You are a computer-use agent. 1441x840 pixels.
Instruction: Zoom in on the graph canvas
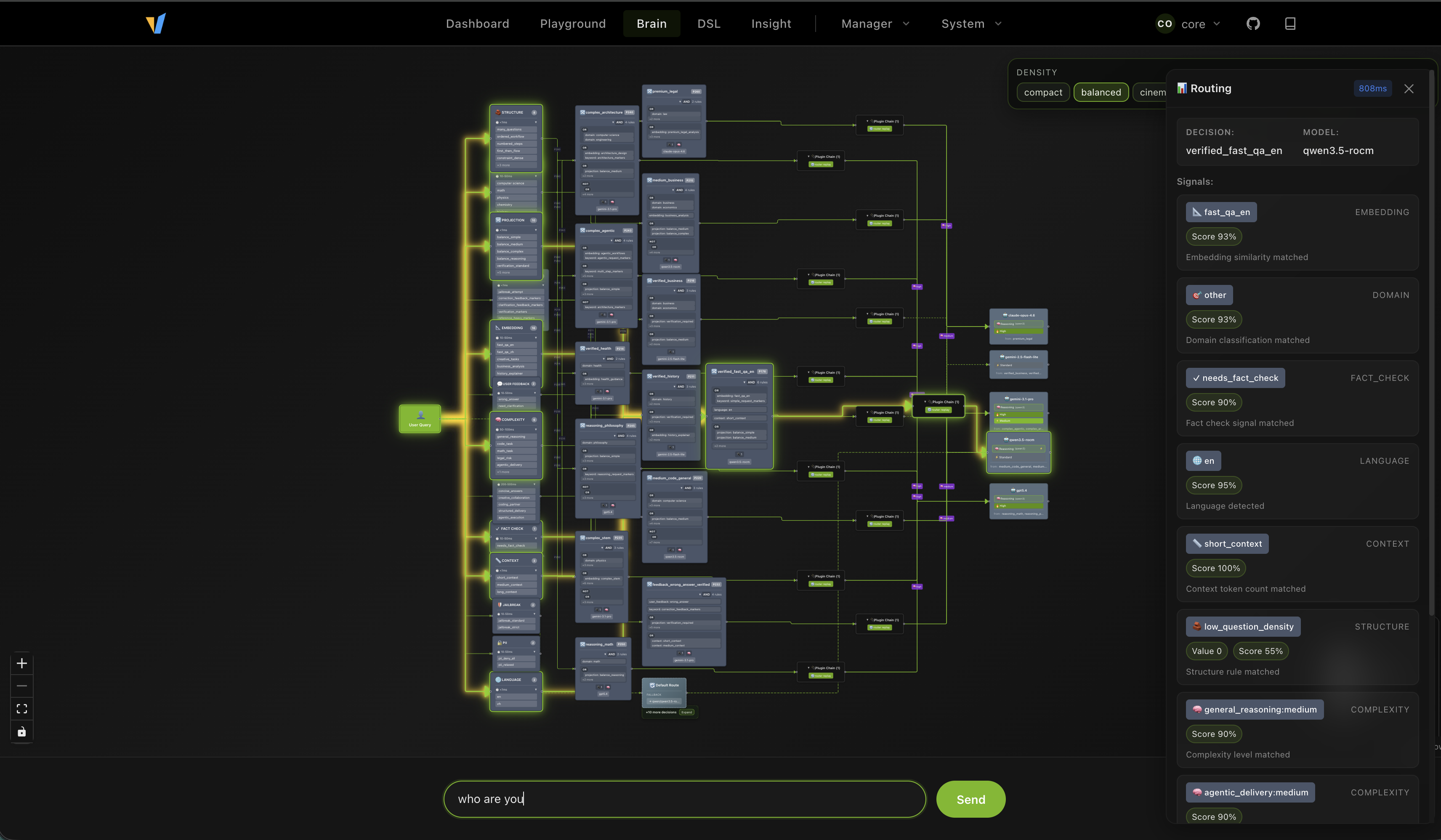click(x=22, y=663)
